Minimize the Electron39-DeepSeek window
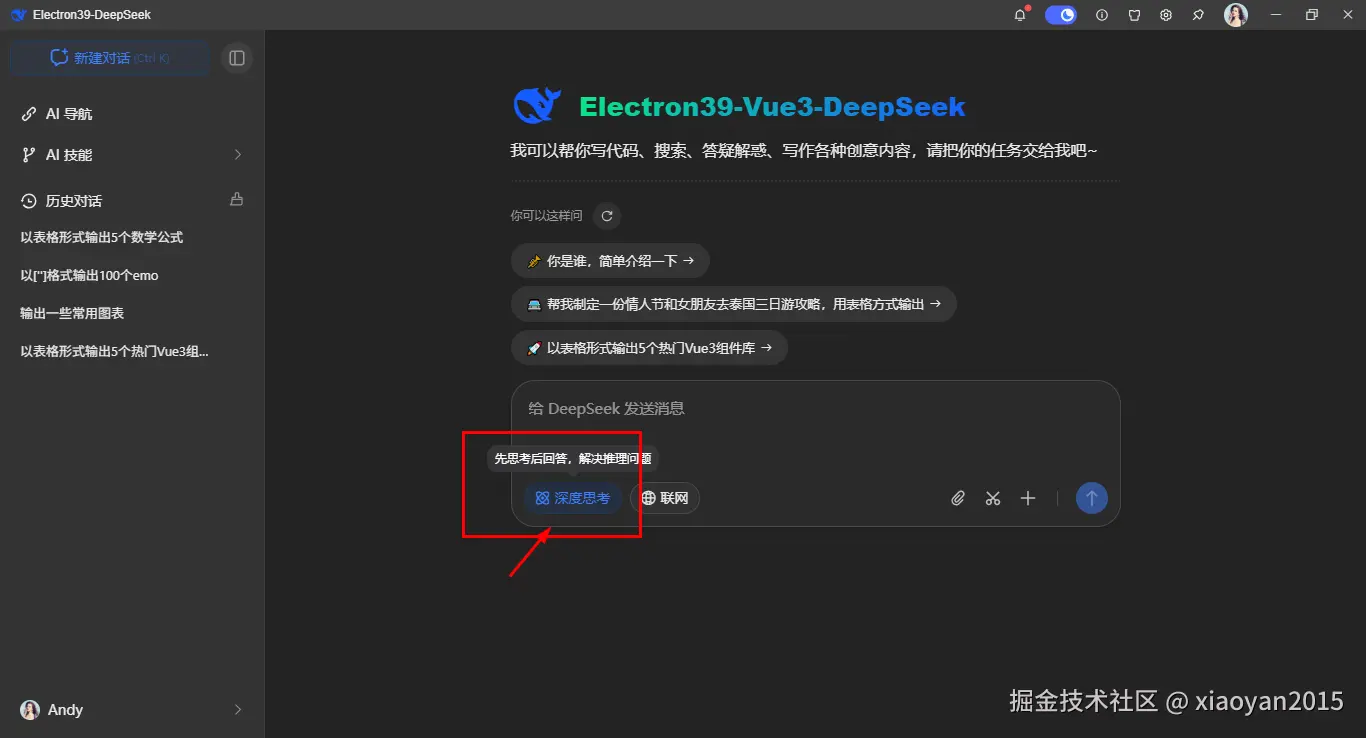Screen dimensions: 1366x738 [1275, 15]
